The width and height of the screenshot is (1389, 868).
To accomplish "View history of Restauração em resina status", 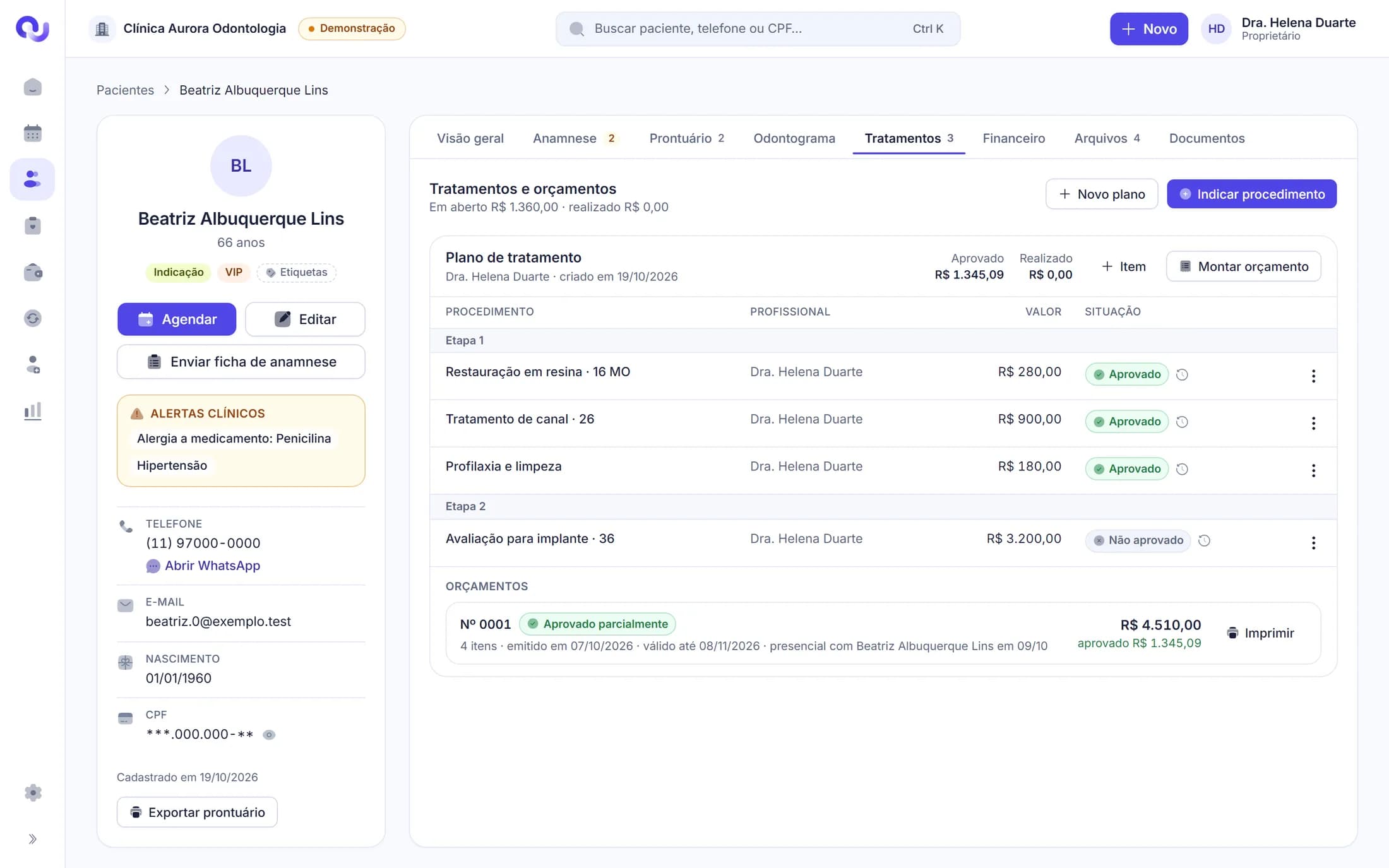I will (1182, 374).
